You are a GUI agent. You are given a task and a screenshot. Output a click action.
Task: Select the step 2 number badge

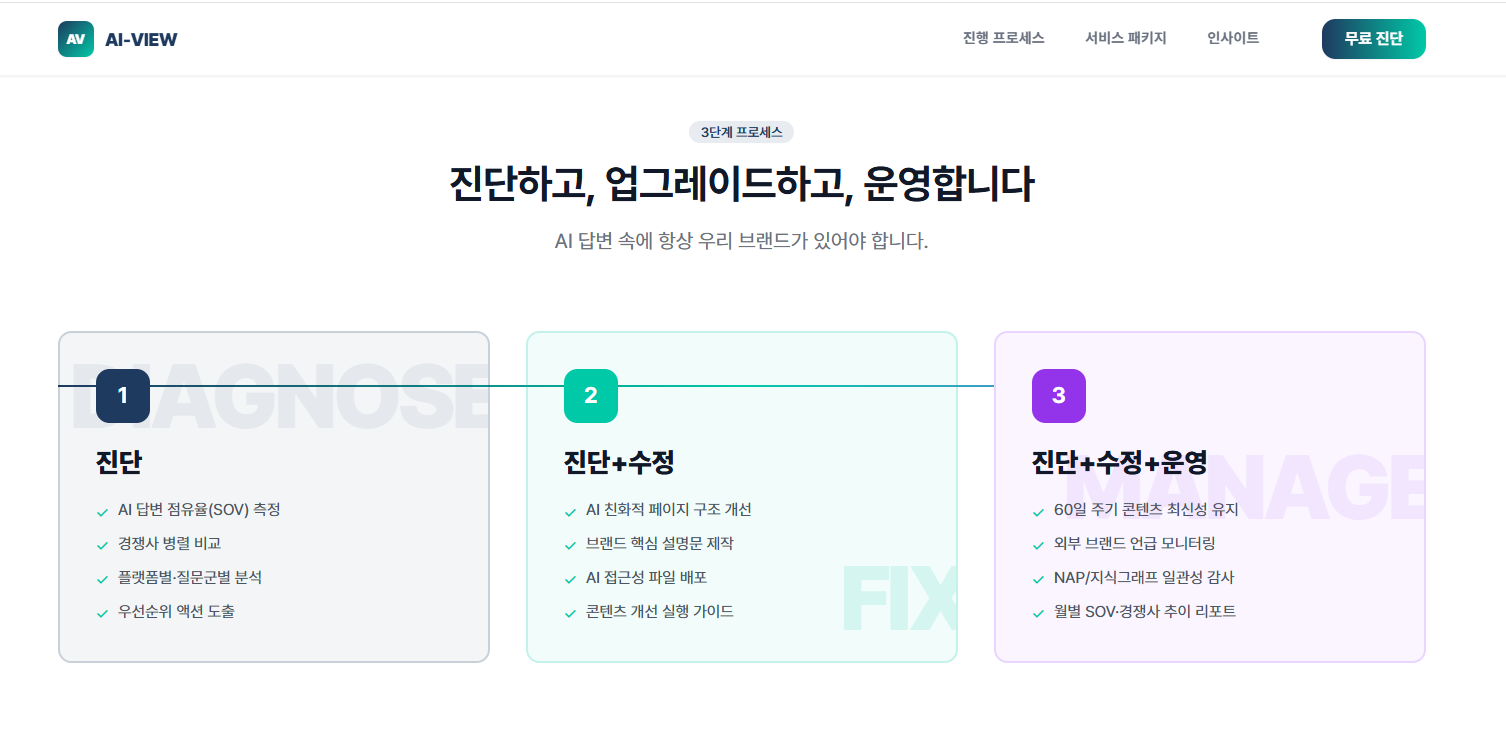pyautogui.click(x=591, y=396)
